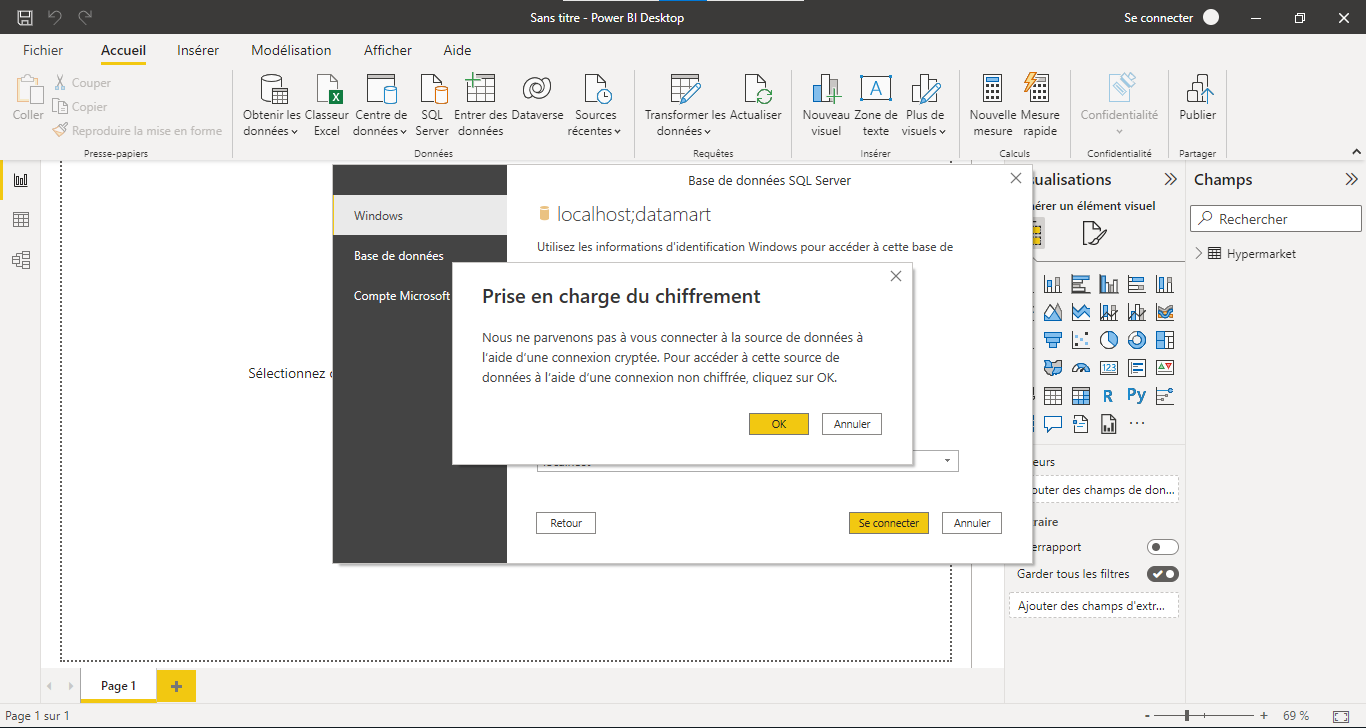Insert a Zone de texte

(875, 104)
